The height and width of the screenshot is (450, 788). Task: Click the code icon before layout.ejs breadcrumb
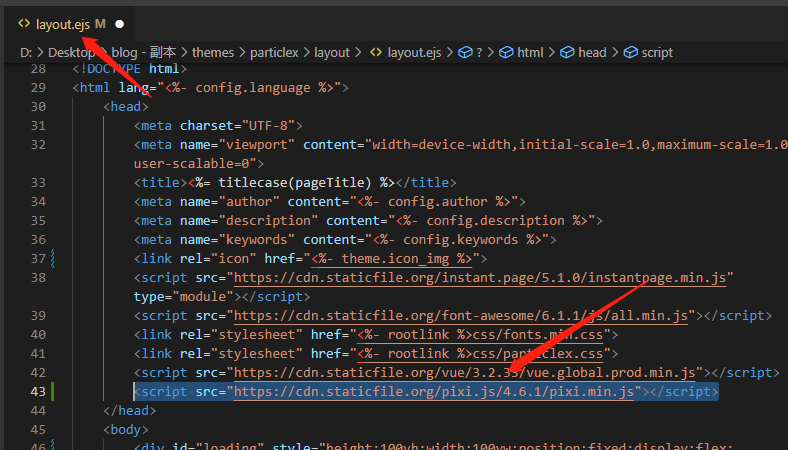tap(376, 52)
